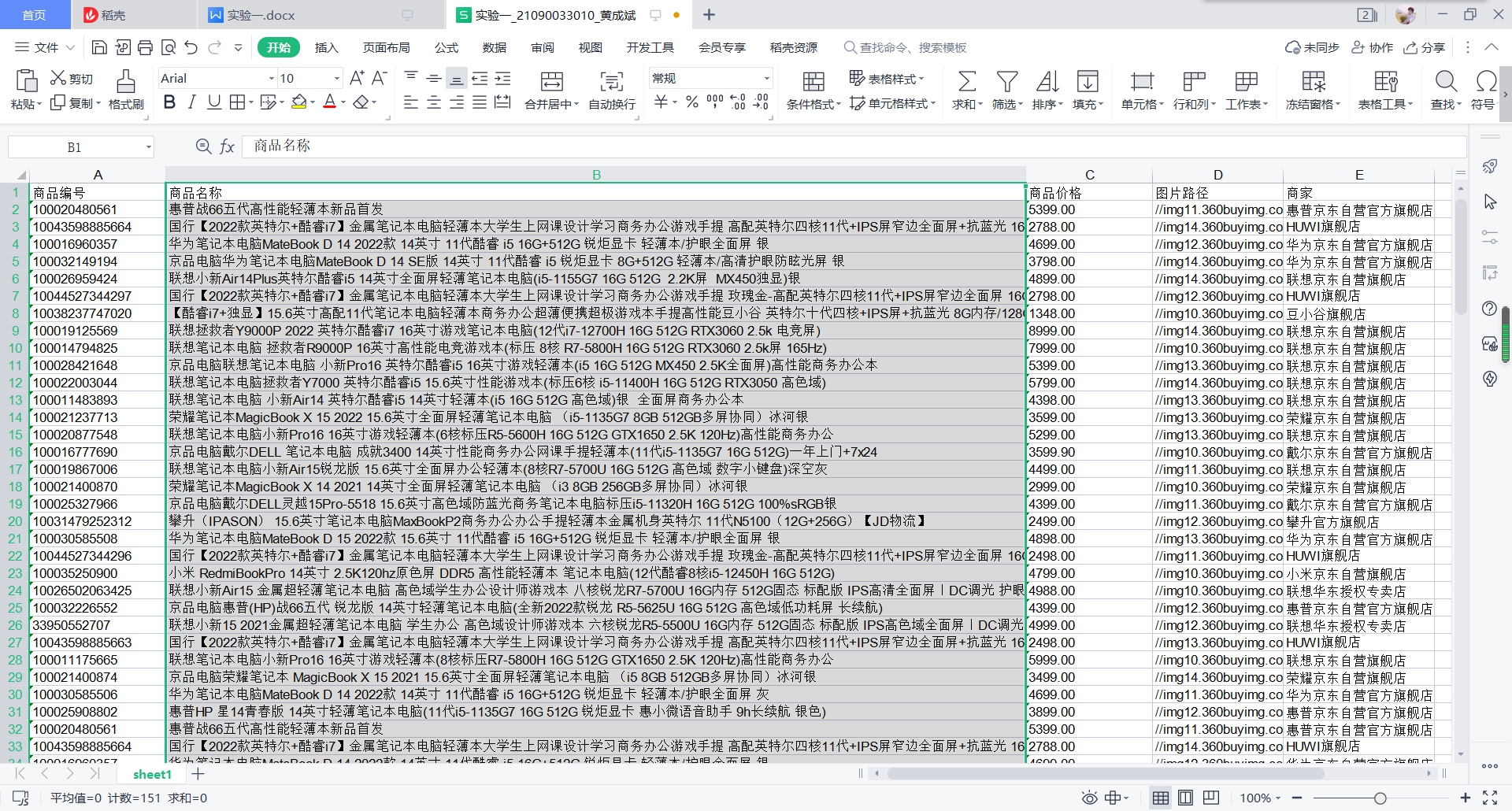This screenshot has height=811, width=1512.
Task: Toggle underline formatting
Action: 213,102
